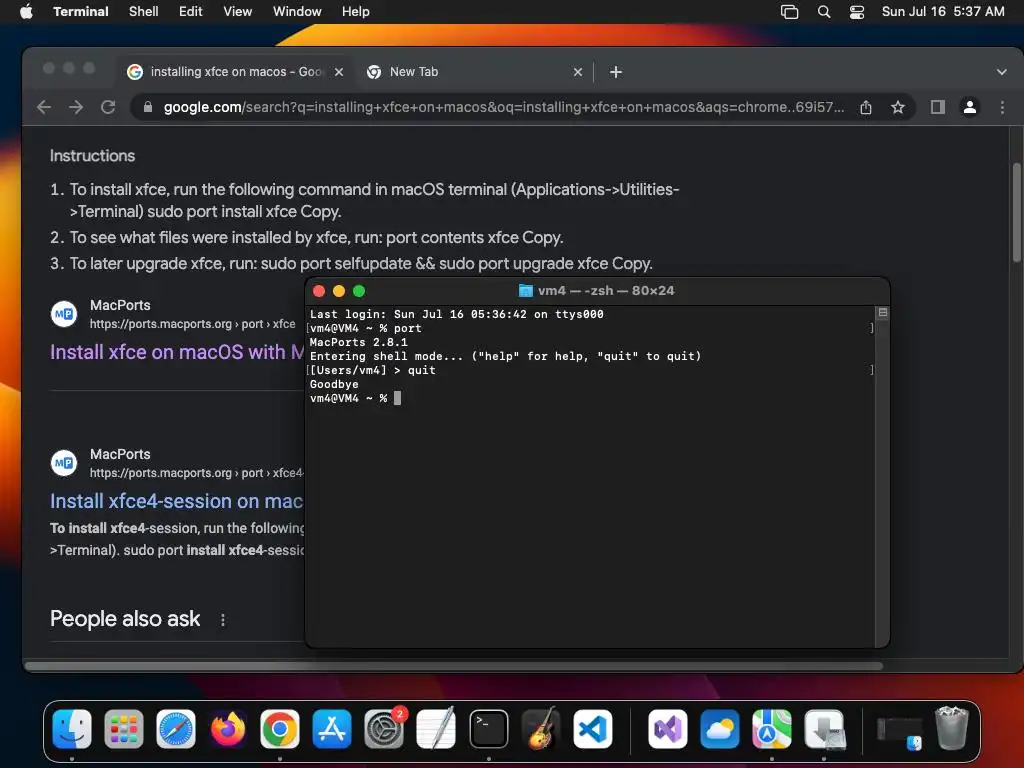Switch to the 'installing xfce on macos' Chrome tab

point(236,72)
